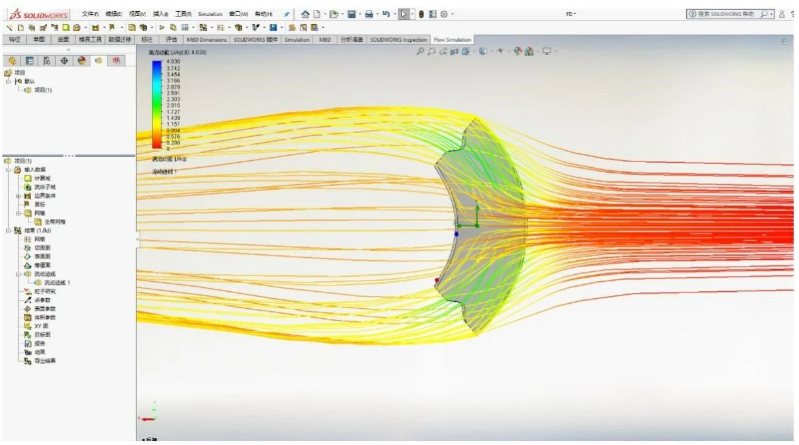Screen dimensions: 799x445
Task: Expand the 边界条件 tree node
Action: 18,196
